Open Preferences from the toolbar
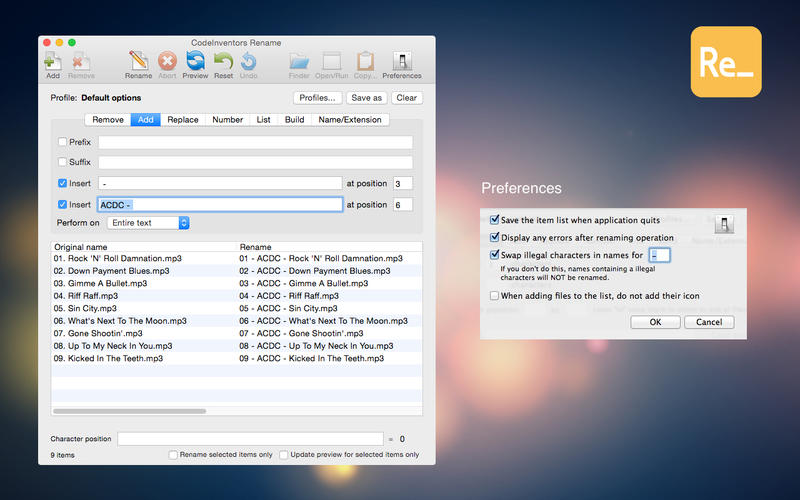This screenshot has height=500, width=800. pyautogui.click(x=402, y=62)
